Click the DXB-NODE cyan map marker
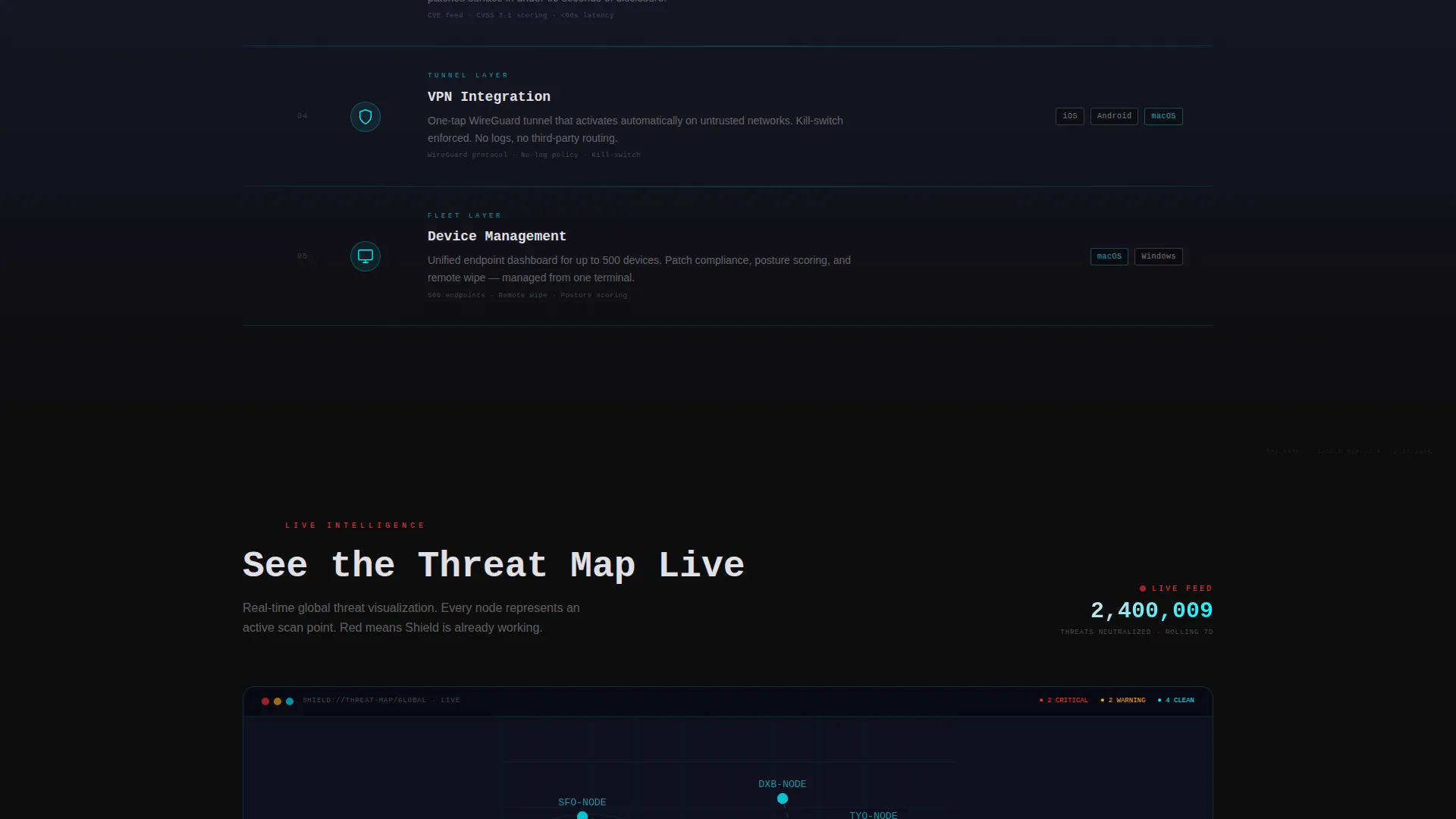Screen dimensions: 1456x819 (x=783, y=799)
